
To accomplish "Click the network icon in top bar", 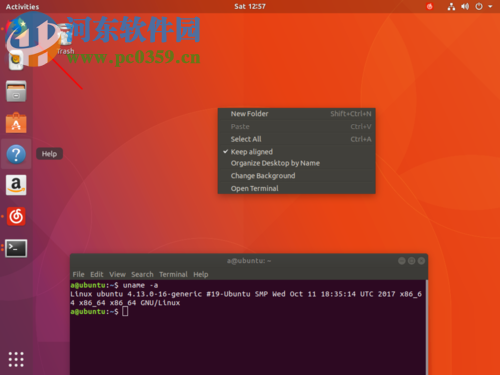I will coord(451,6).
